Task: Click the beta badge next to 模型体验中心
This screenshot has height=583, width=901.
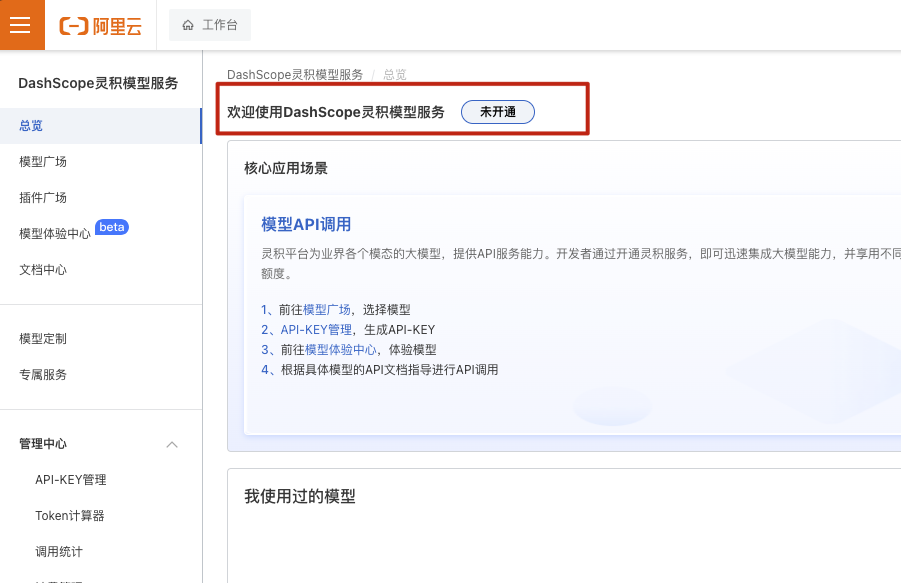Action: pyautogui.click(x=111, y=227)
